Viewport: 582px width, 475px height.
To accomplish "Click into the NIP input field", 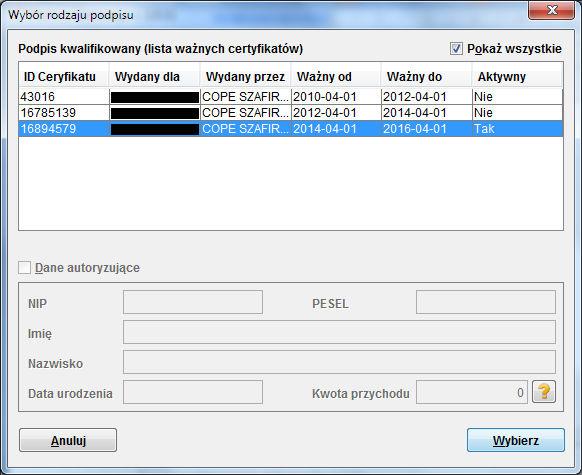I will click(x=193, y=302).
